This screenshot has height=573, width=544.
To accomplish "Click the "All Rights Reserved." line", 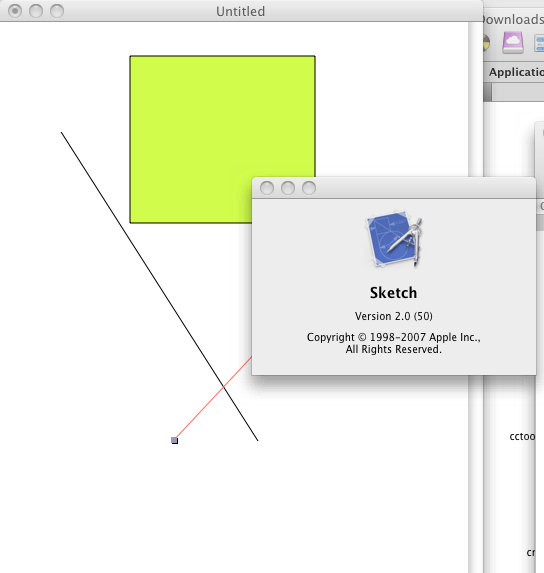I will (x=394, y=349).
